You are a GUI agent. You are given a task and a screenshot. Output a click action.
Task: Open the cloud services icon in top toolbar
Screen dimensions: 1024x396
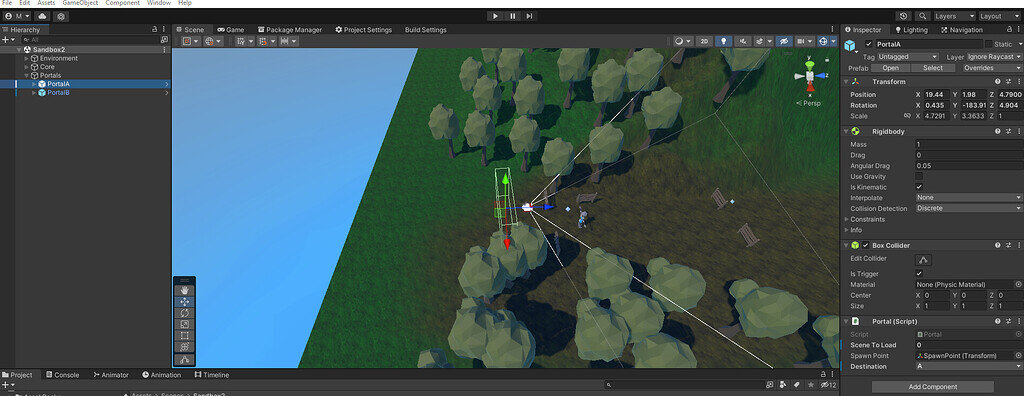pyautogui.click(x=42, y=16)
